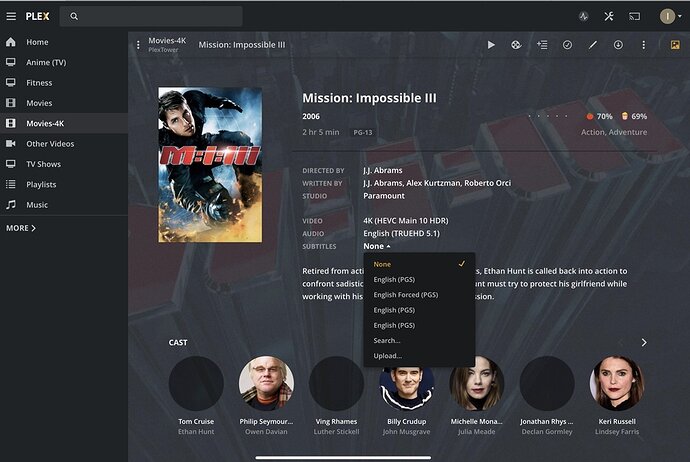The height and width of the screenshot is (462, 690).
Task: Open Michelle Monaghan's cast photo
Action: 477,383
